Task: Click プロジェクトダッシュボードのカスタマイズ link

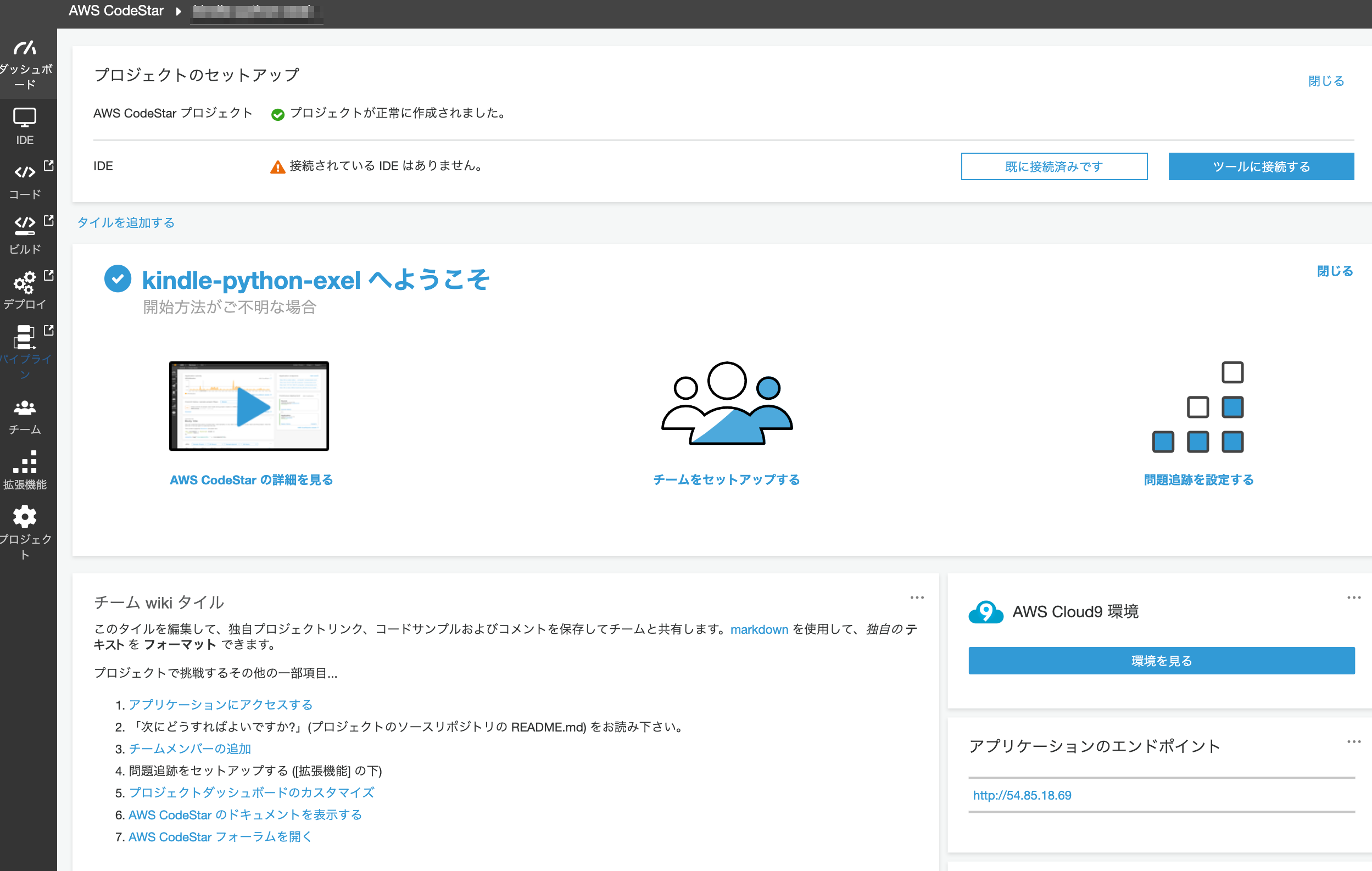Action: 251,792
